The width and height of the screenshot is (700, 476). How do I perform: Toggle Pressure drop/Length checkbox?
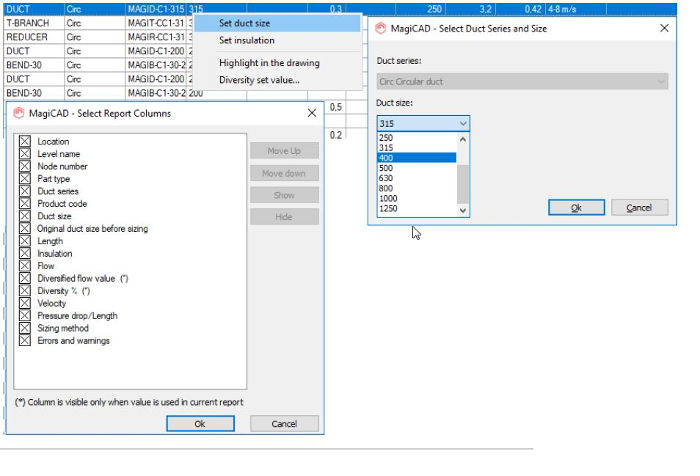tap(25, 316)
